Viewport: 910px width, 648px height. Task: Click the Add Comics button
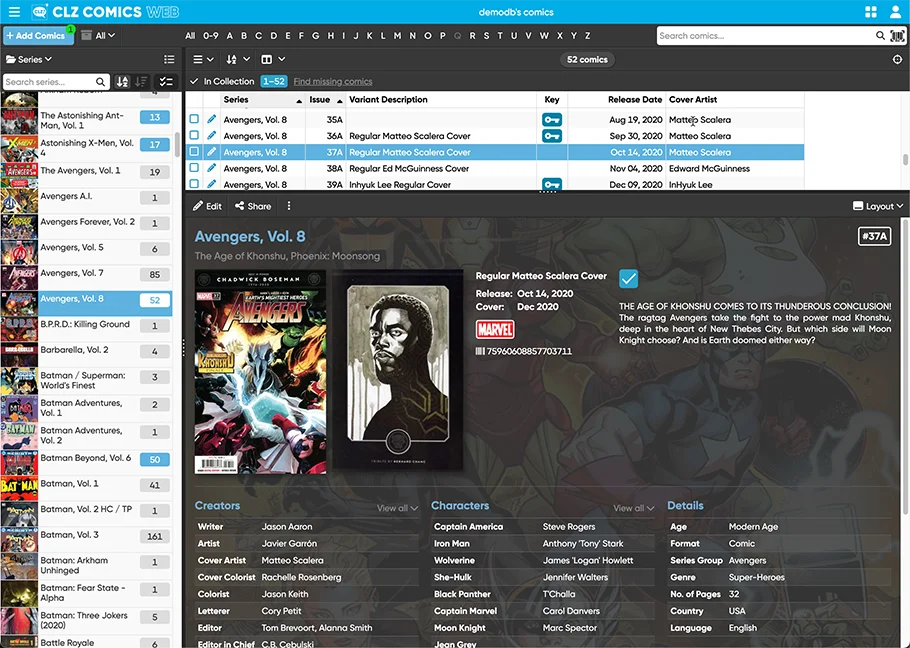38,35
